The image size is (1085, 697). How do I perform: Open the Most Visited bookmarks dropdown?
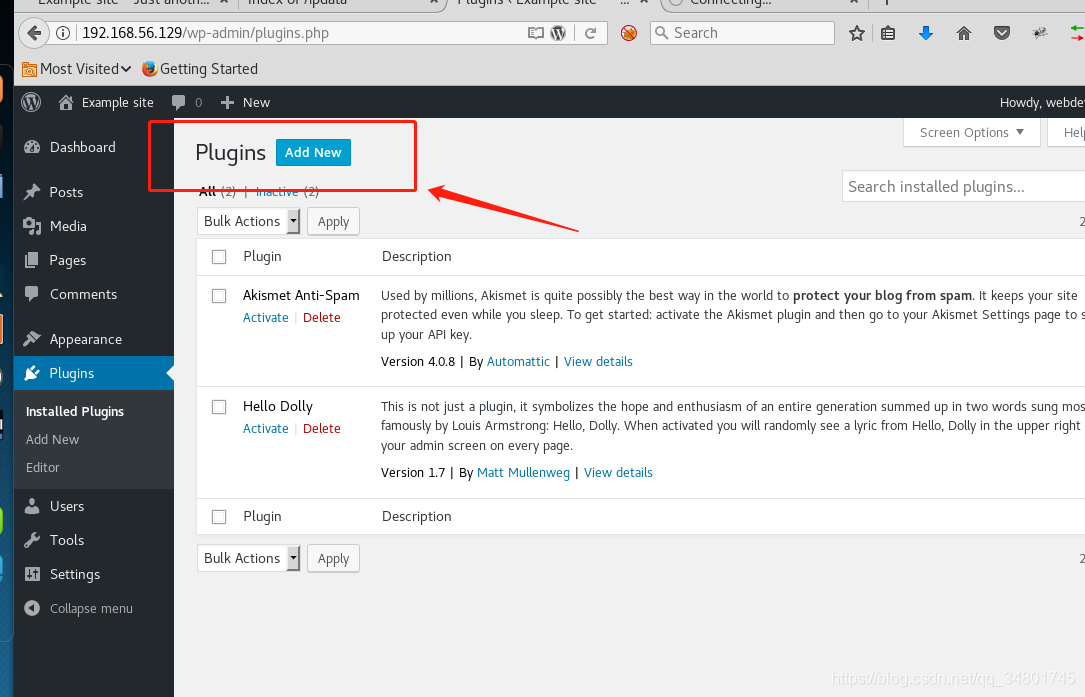[77, 69]
